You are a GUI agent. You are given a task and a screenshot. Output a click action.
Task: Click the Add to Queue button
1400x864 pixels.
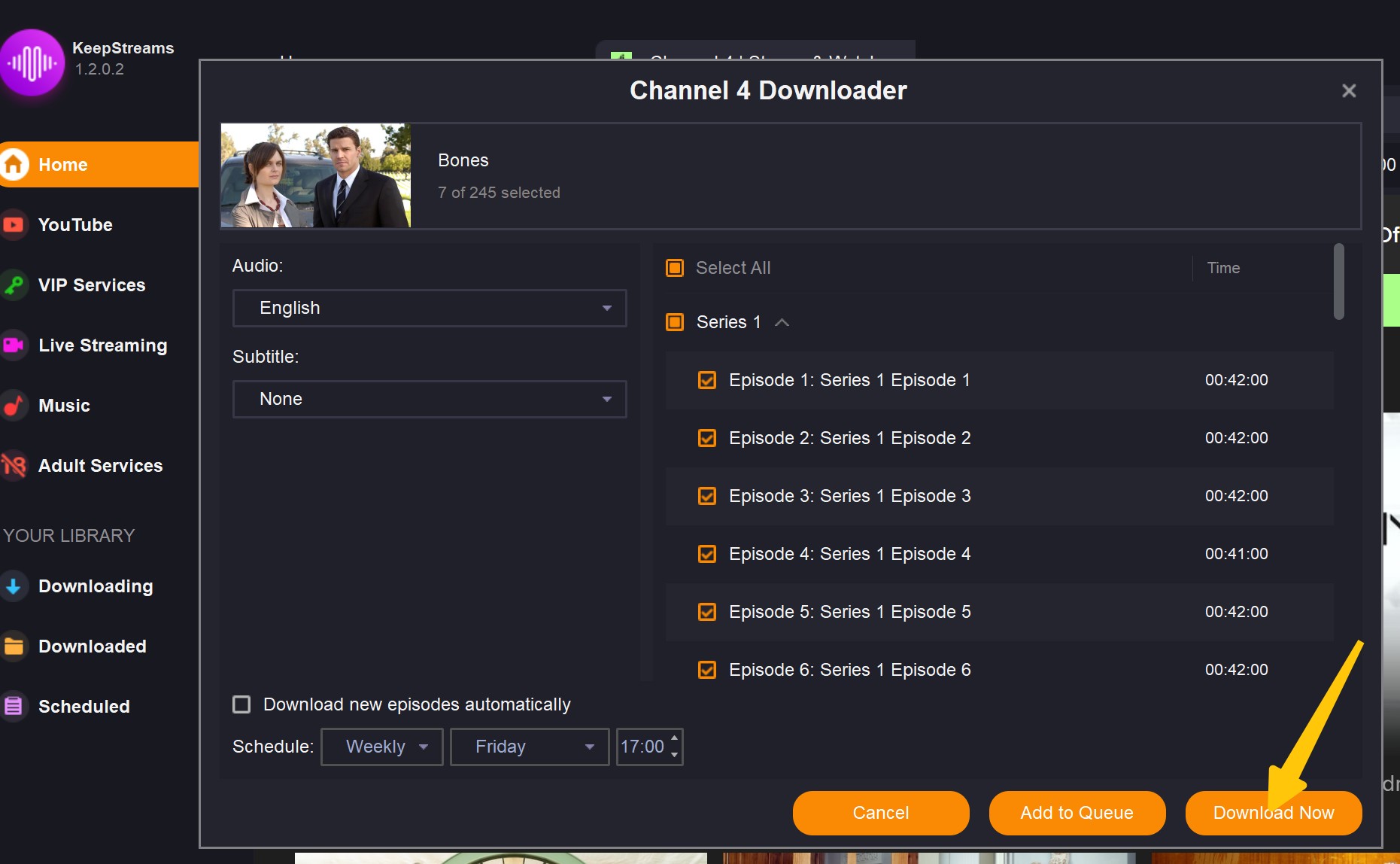click(1077, 813)
